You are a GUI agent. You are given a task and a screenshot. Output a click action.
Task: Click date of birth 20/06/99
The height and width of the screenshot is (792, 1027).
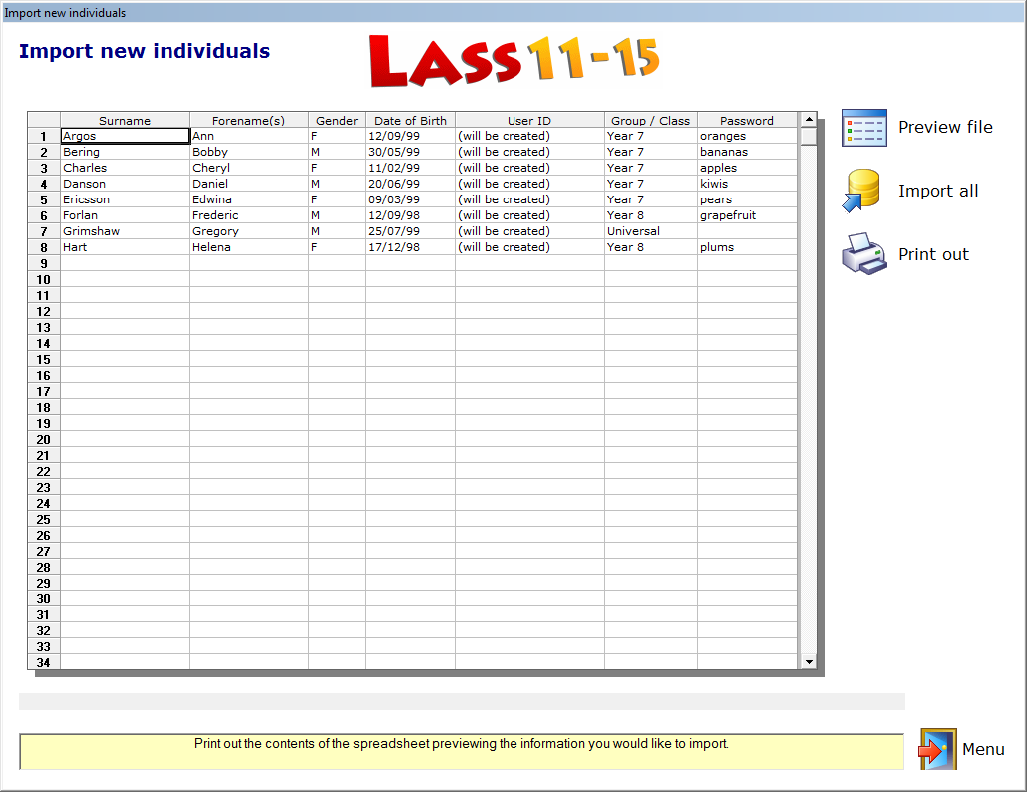(410, 184)
